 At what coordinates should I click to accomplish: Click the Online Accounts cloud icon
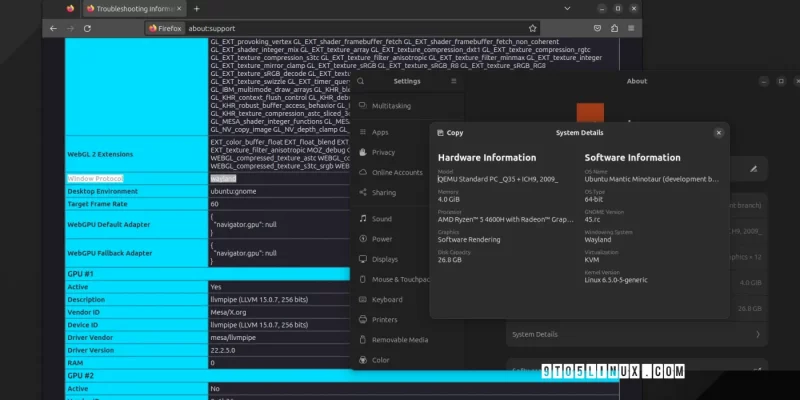[x=363, y=172]
